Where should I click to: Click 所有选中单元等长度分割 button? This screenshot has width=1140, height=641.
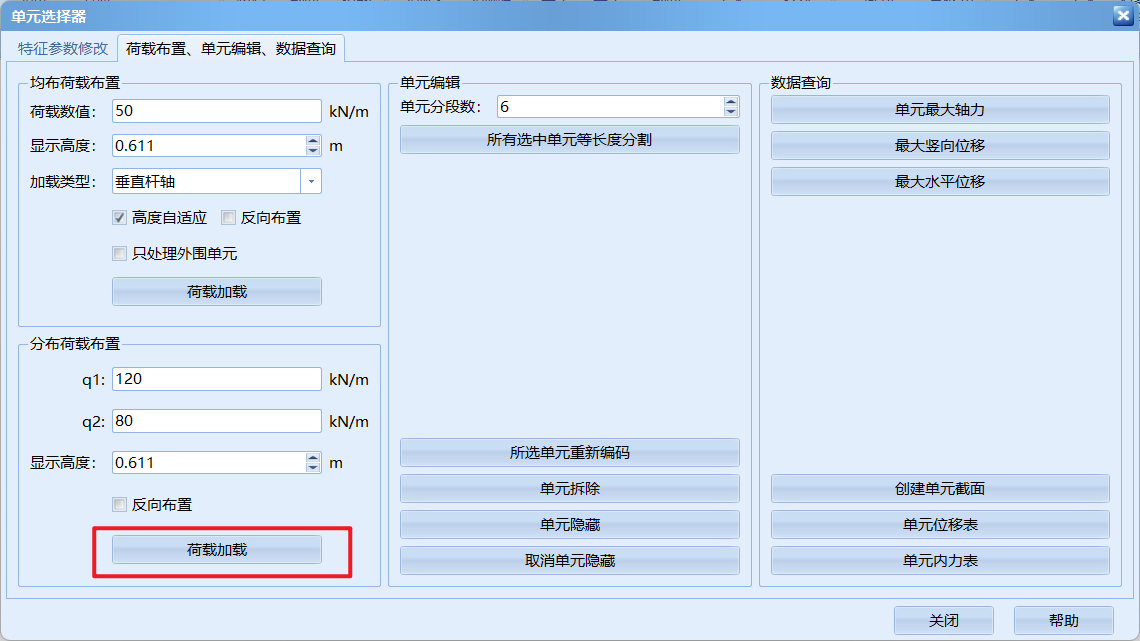pyautogui.click(x=569, y=140)
